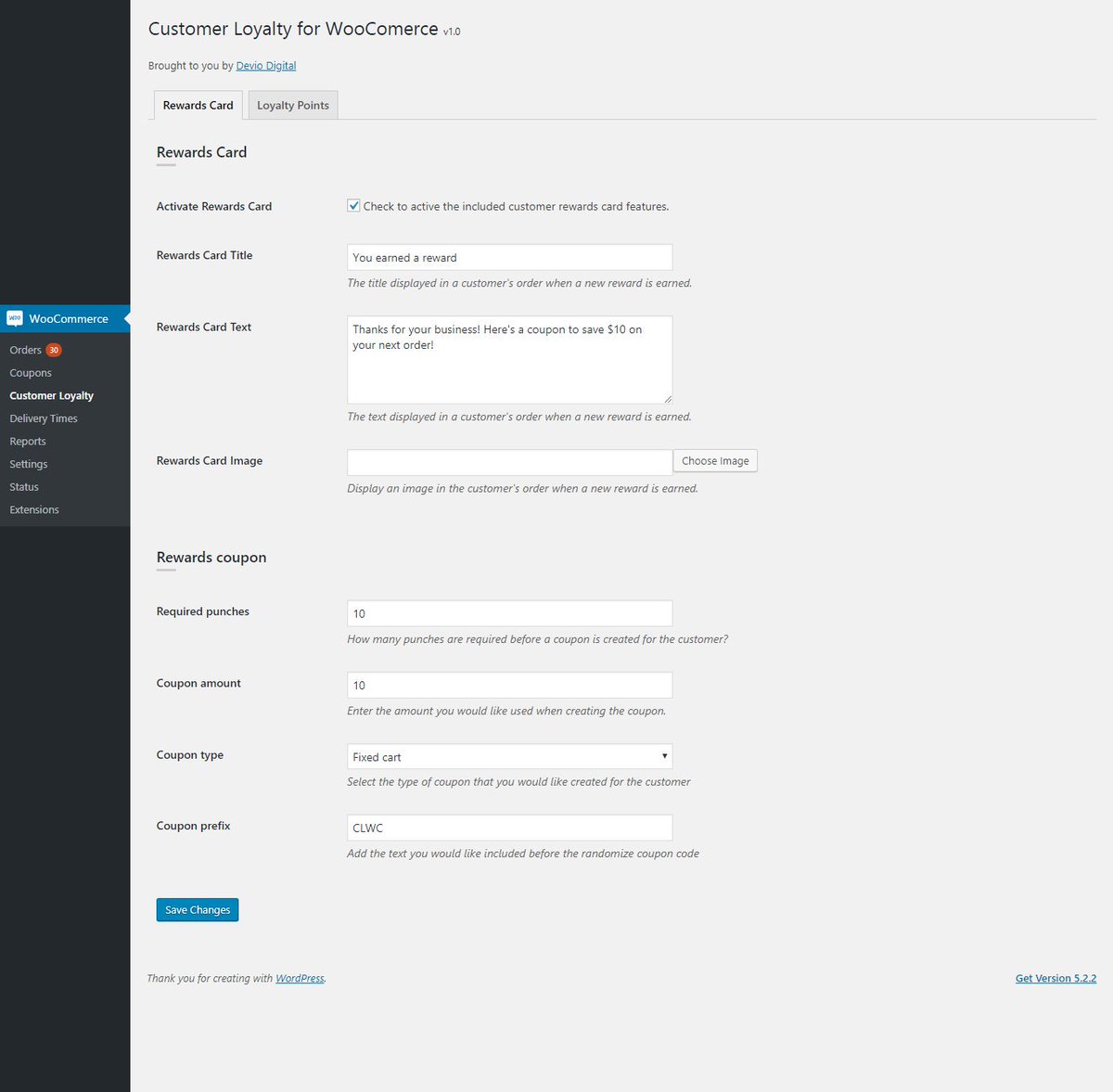Click the Rewards Card Title input
This screenshot has height=1092, width=1113.
(509, 257)
